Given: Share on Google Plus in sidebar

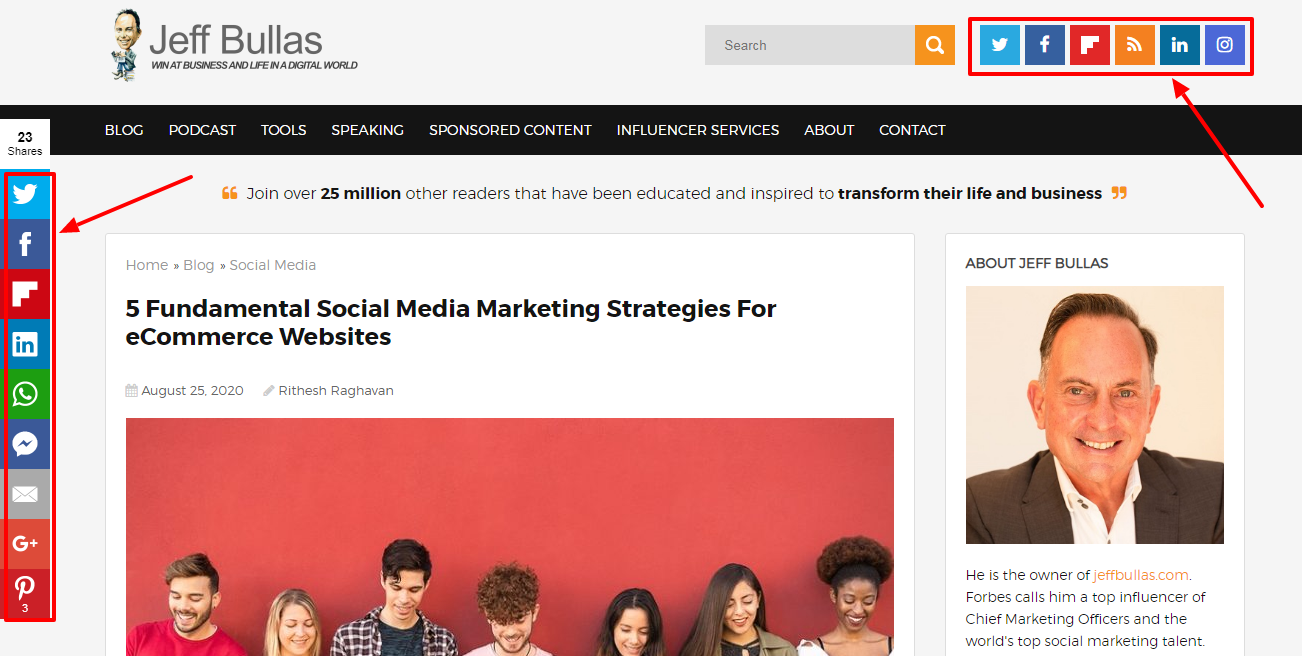Looking at the screenshot, I should pos(25,543).
